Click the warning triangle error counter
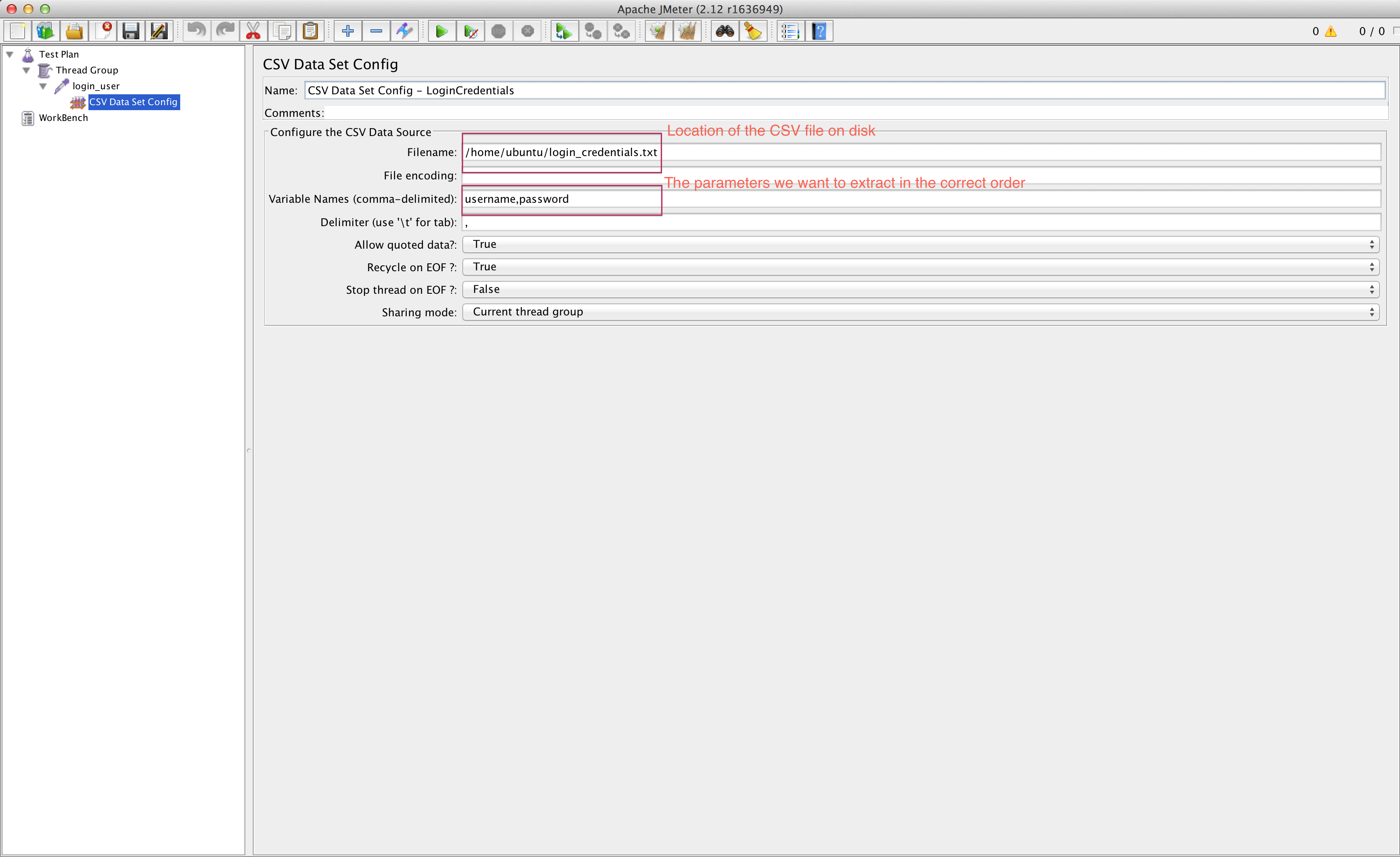Screen dimensions: 1400x857 pos(1330,32)
